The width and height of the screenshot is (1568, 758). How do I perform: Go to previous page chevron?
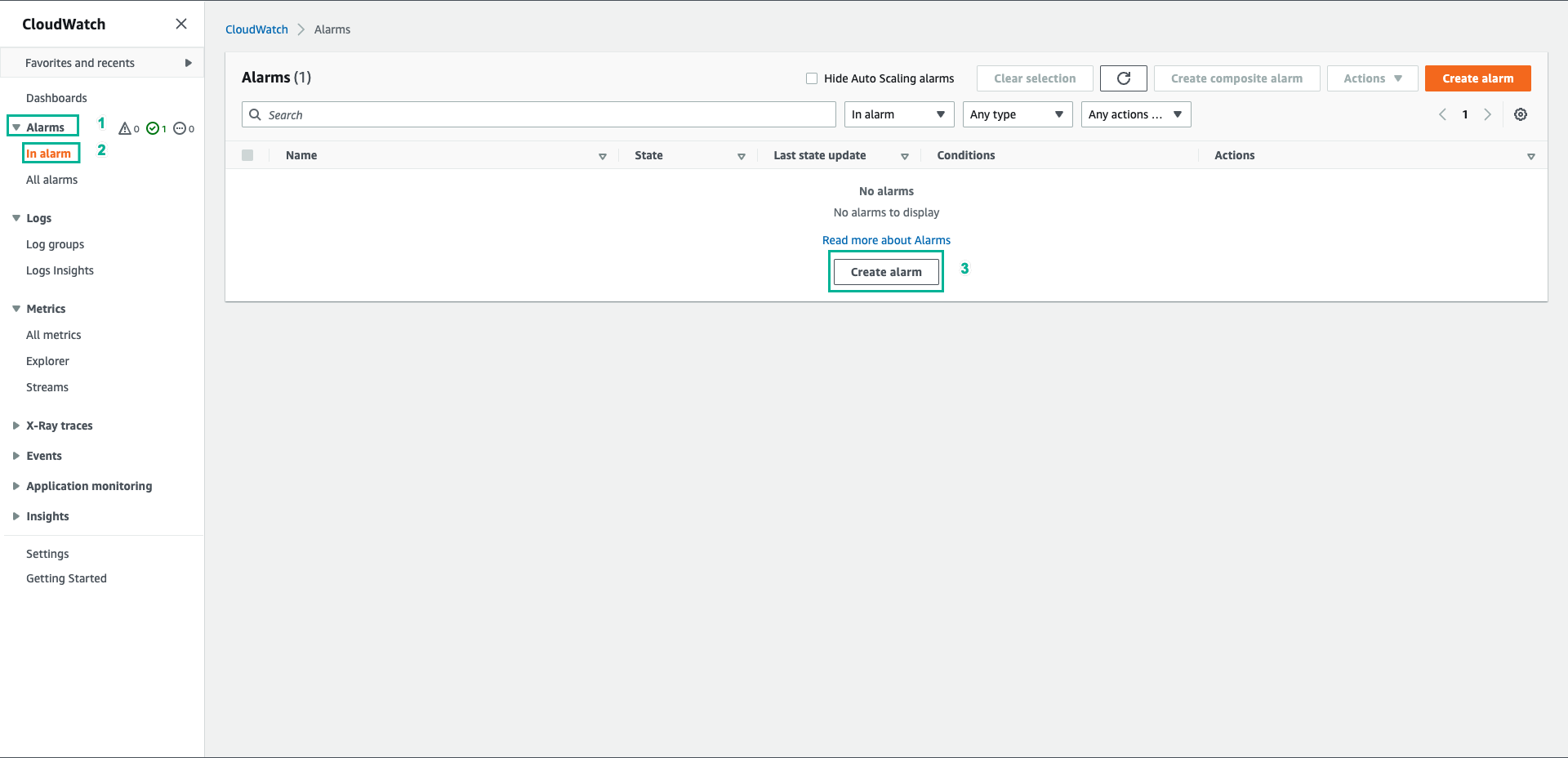[1442, 114]
